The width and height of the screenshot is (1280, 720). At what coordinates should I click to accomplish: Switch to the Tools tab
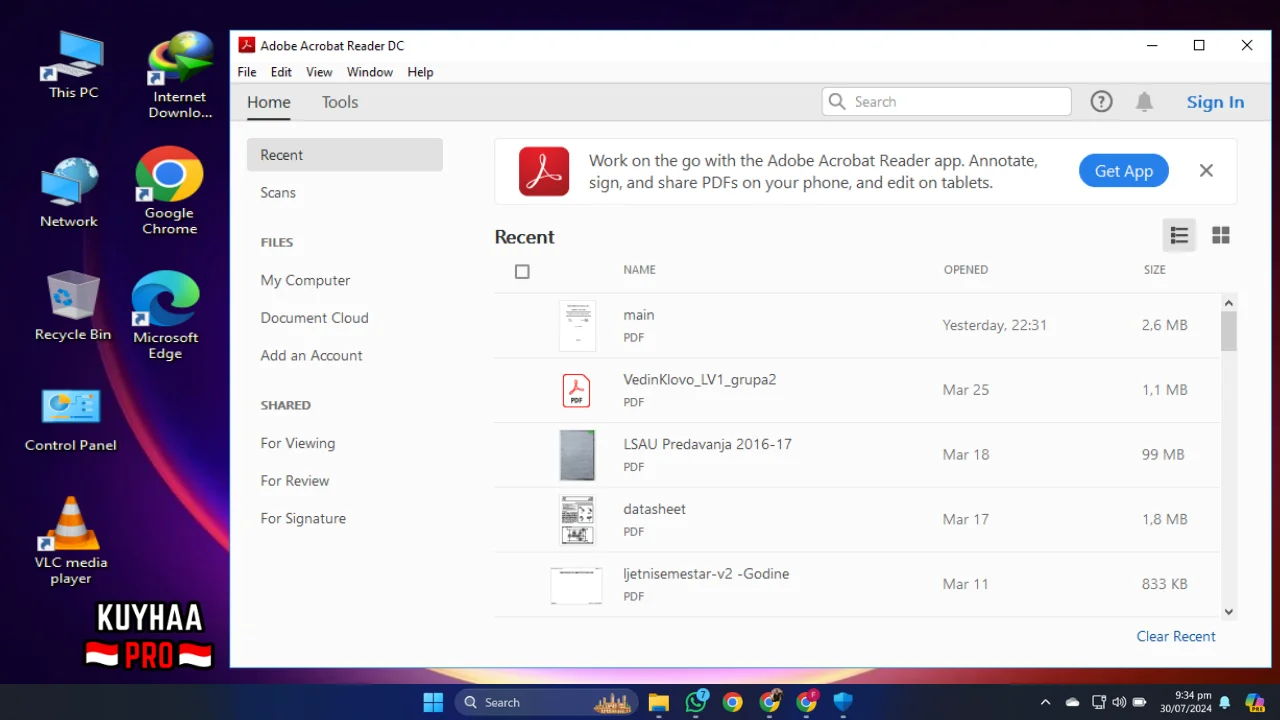[340, 102]
